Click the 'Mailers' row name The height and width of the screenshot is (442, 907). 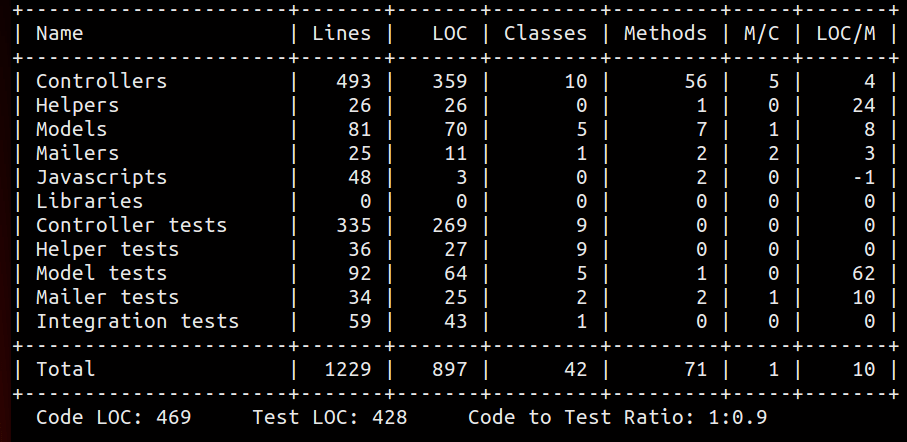(x=78, y=153)
